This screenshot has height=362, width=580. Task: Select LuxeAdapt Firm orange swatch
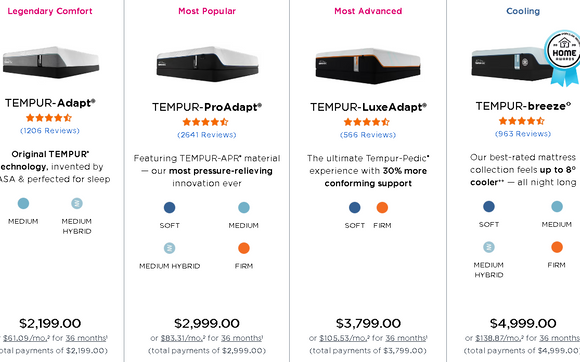382,207
